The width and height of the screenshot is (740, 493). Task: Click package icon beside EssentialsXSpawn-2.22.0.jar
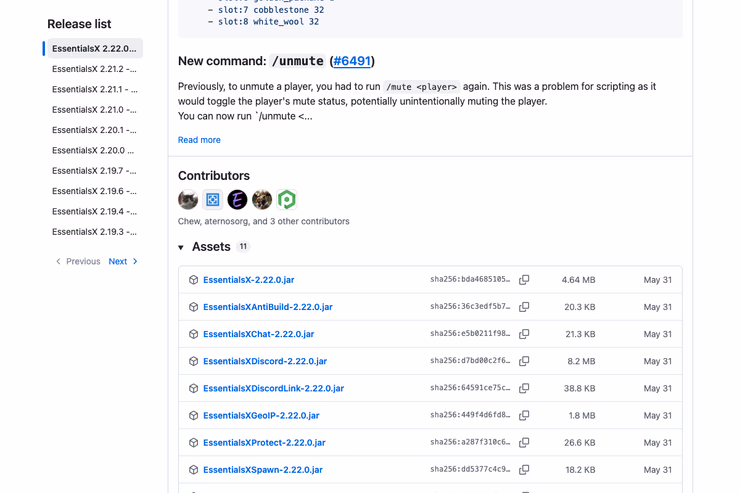(x=193, y=470)
